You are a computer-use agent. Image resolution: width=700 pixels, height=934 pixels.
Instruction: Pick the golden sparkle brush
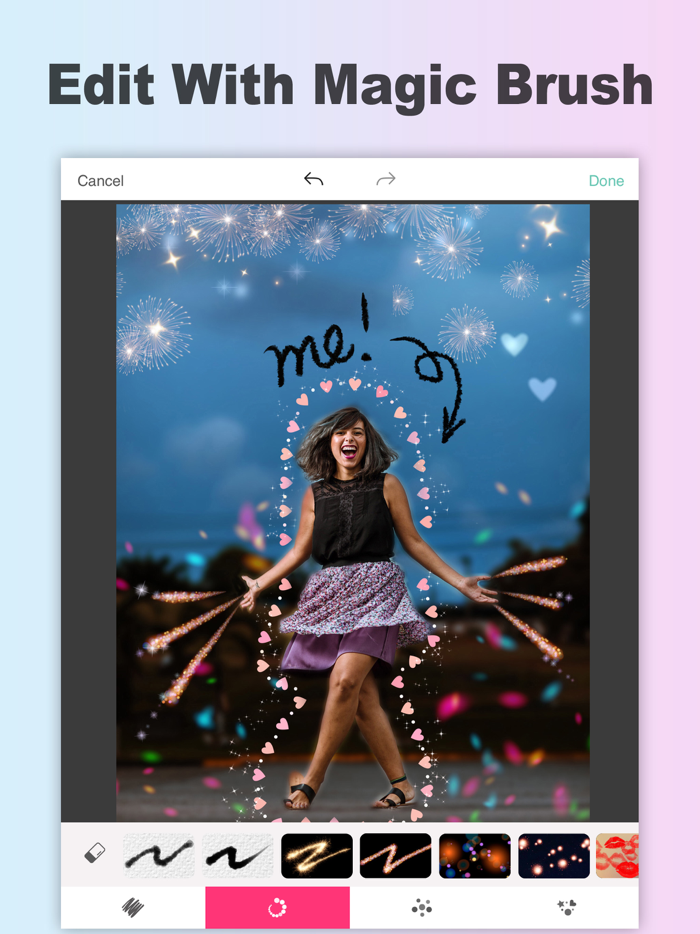(x=316, y=855)
